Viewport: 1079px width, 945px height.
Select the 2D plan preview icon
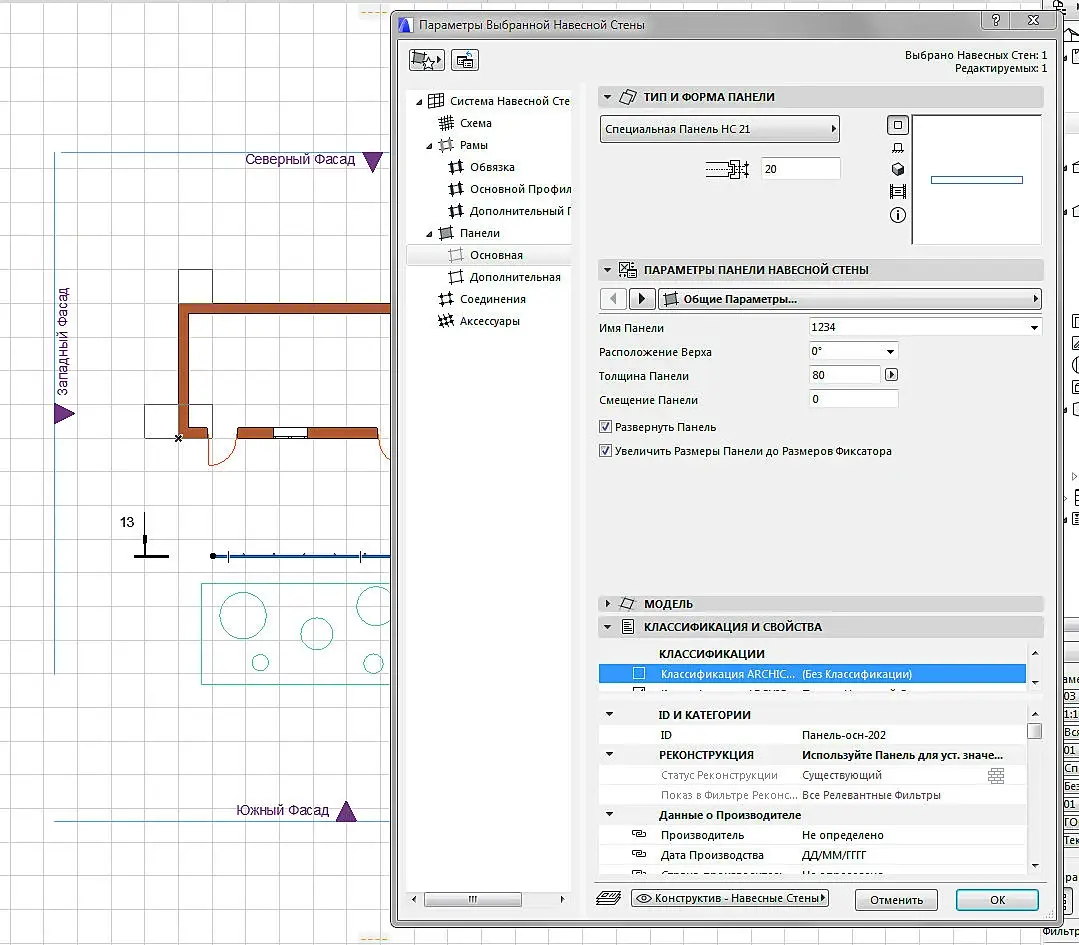pyautogui.click(x=897, y=126)
